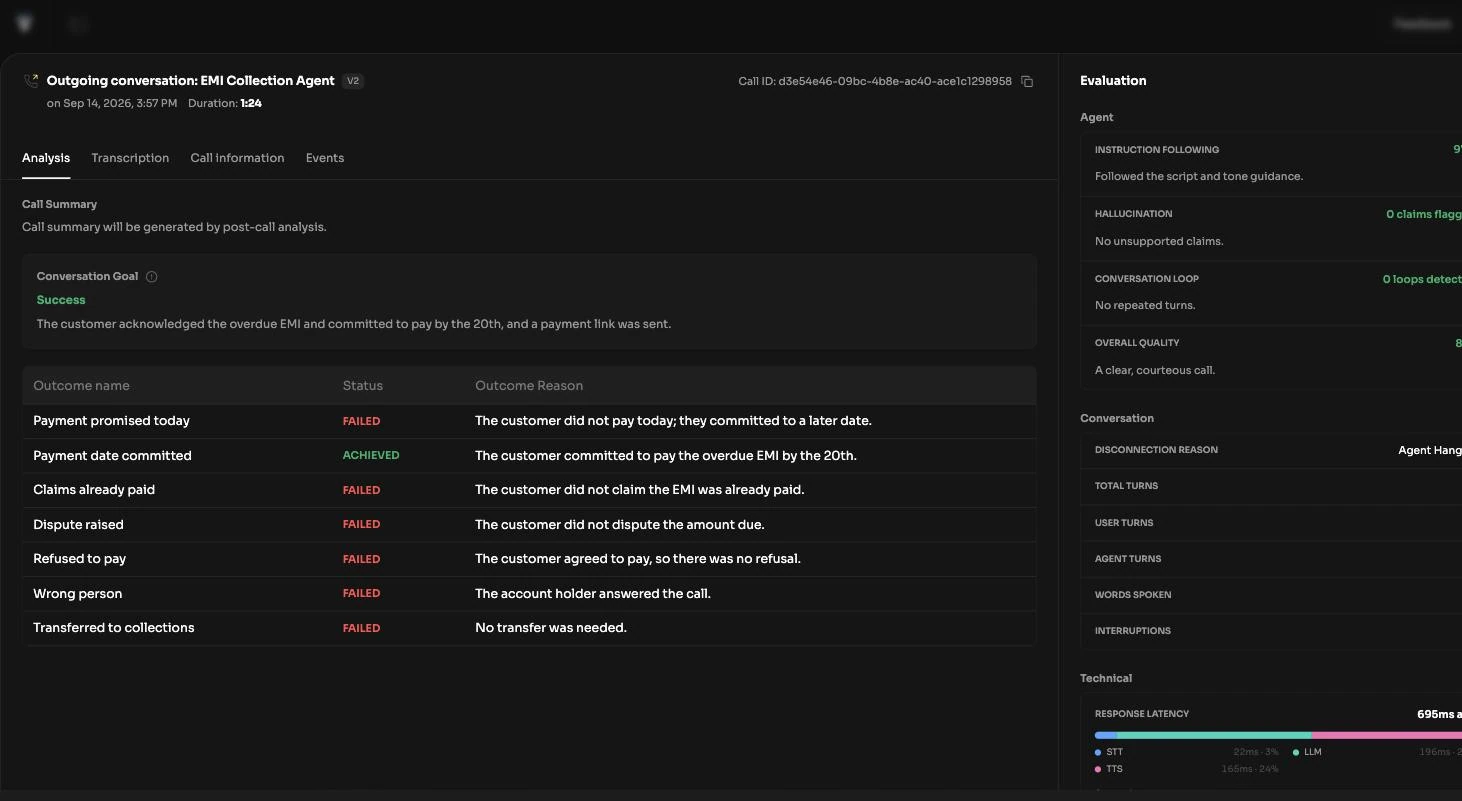This screenshot has height=801, width=1462.
Task: Click the teal LLM legend dot
Action: point(1296,752)
